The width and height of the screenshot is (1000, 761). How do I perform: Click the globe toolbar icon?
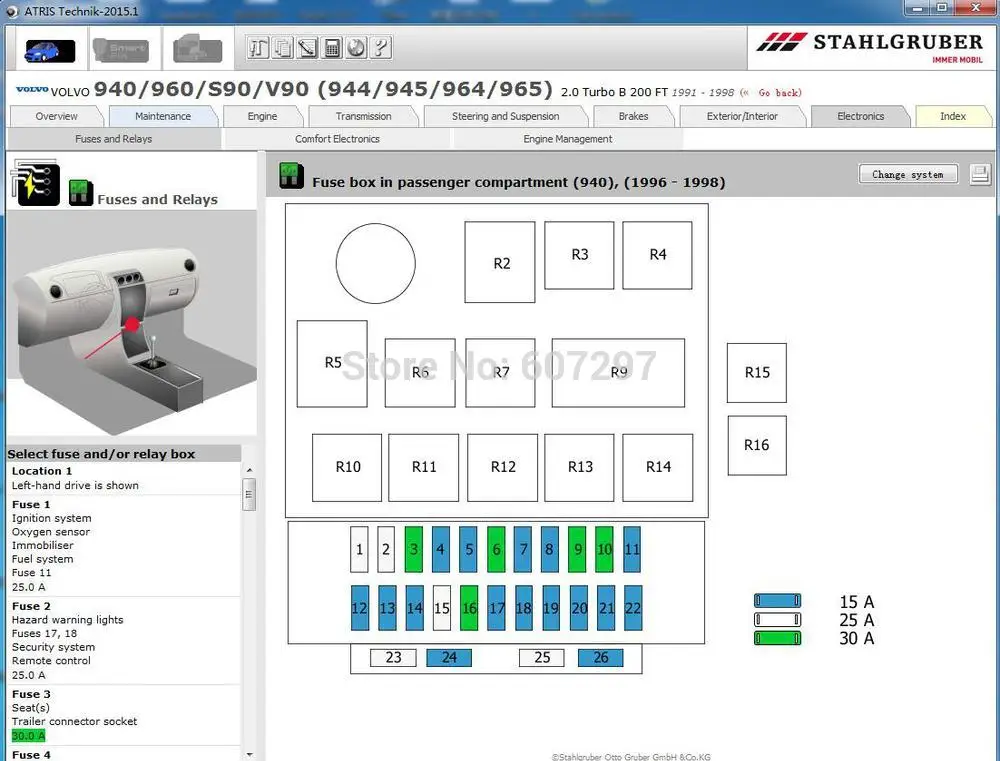pos(356,48)
